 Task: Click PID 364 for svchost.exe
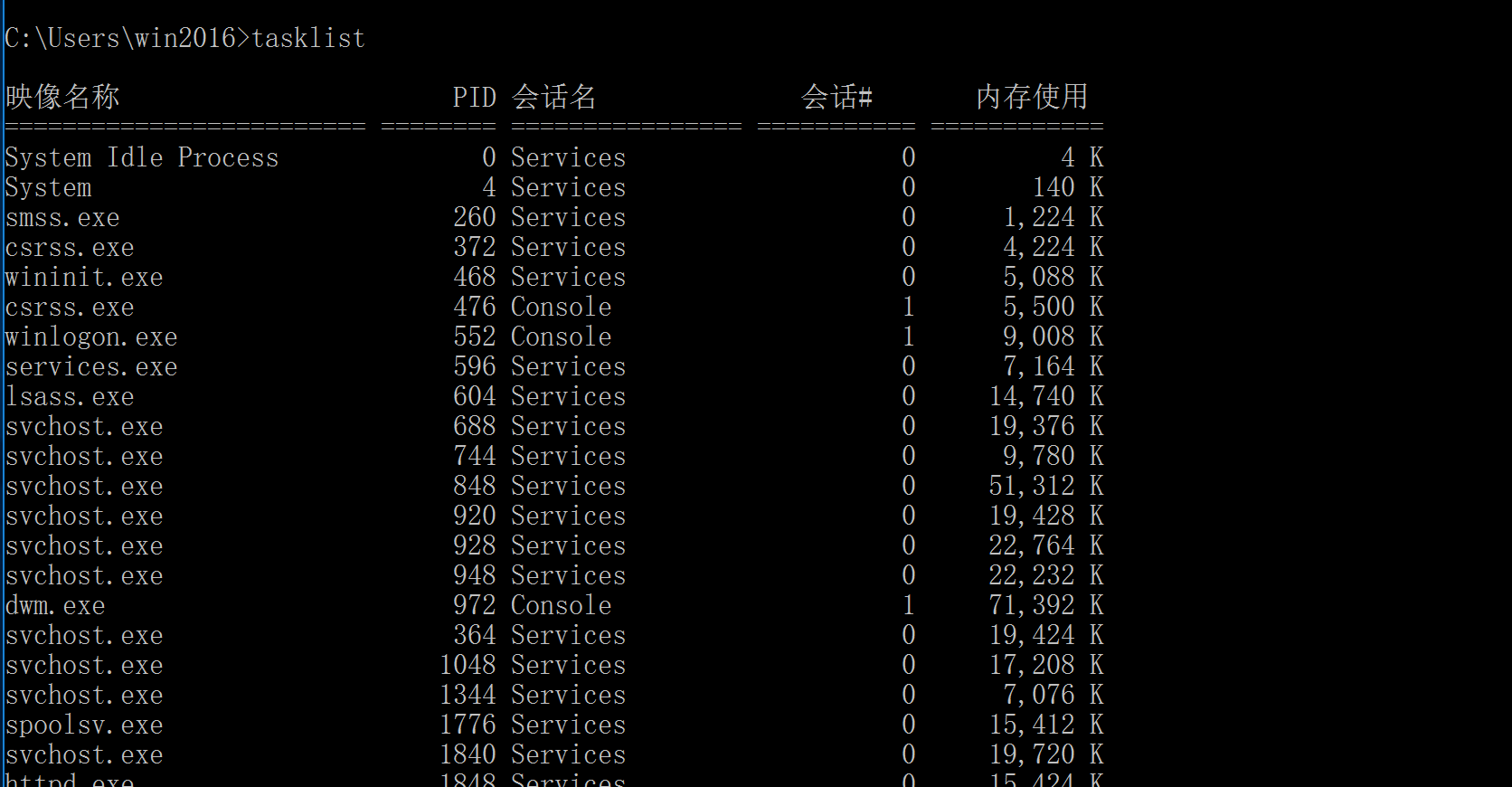[475, 635]
